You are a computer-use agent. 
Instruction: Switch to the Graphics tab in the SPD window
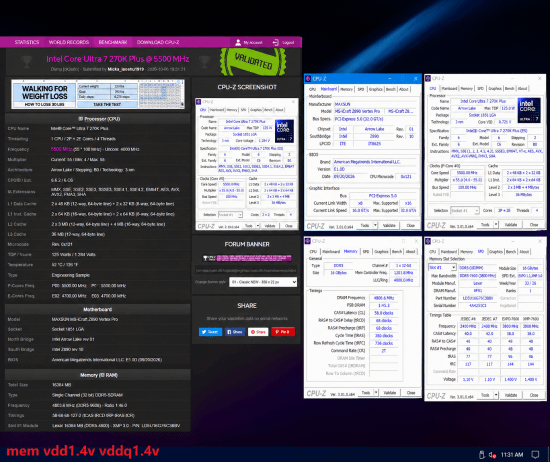(496, 252)
